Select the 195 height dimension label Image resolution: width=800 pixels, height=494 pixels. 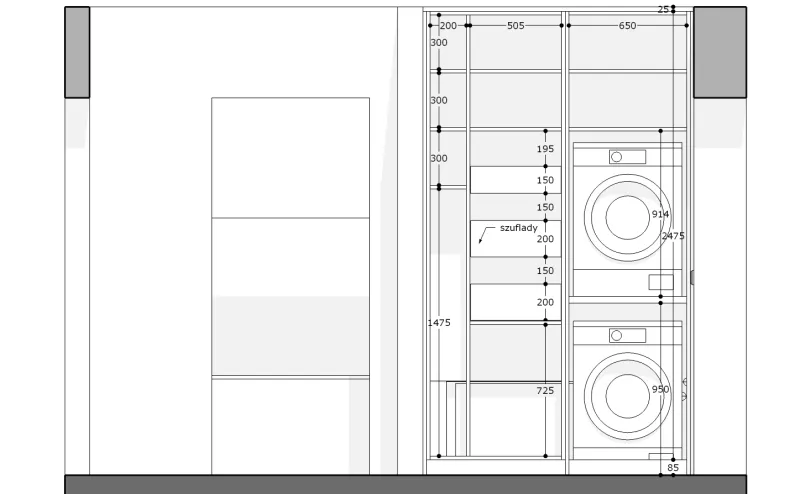(x=545, y=149)
